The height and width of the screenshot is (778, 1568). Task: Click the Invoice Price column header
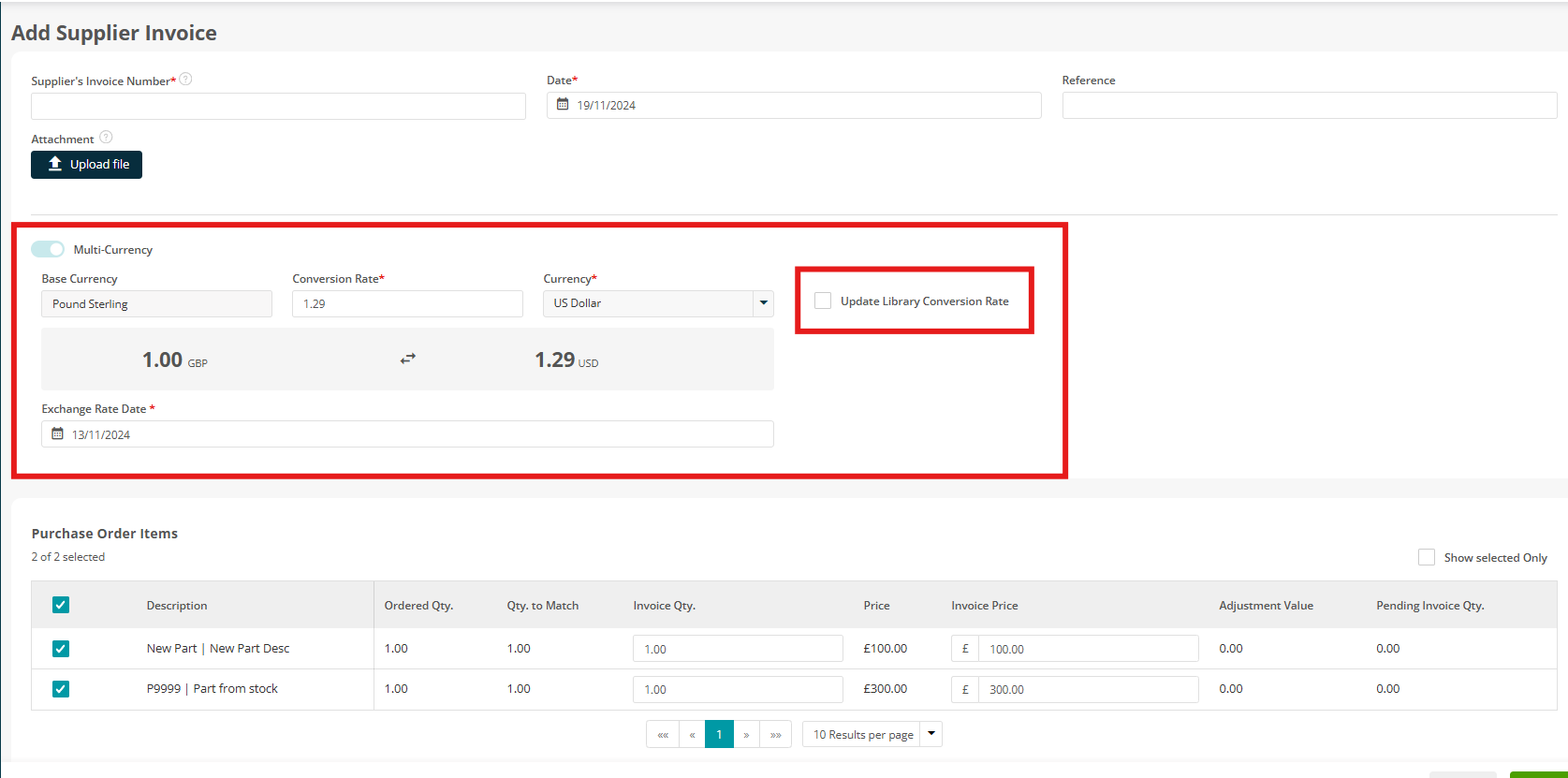tap(985, 606)
